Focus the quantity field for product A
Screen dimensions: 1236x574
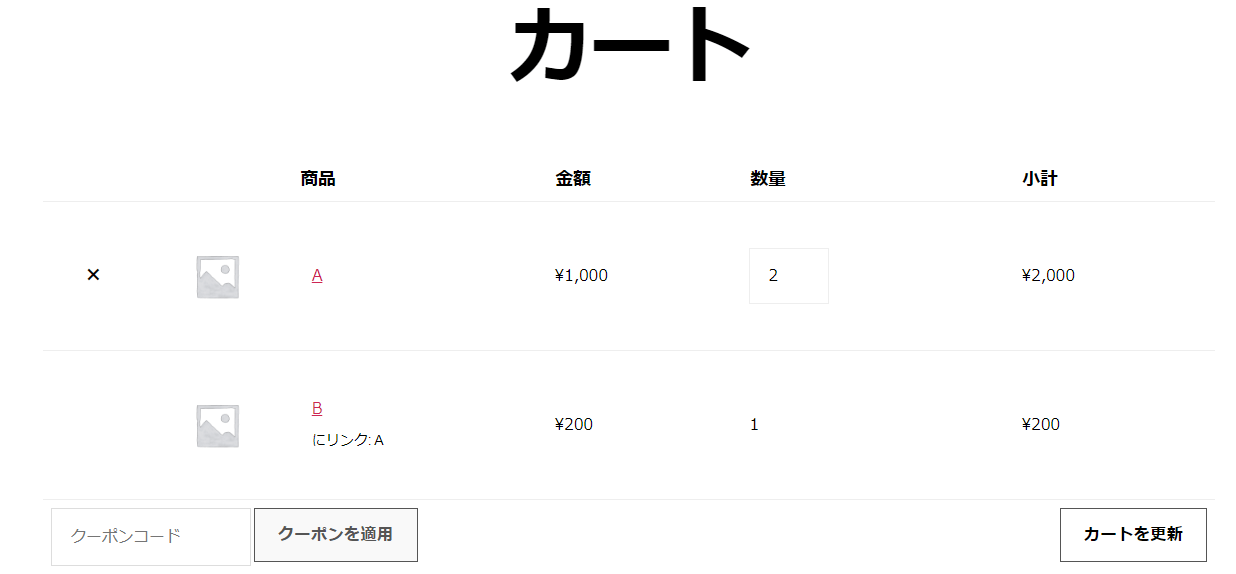(789, 276)
